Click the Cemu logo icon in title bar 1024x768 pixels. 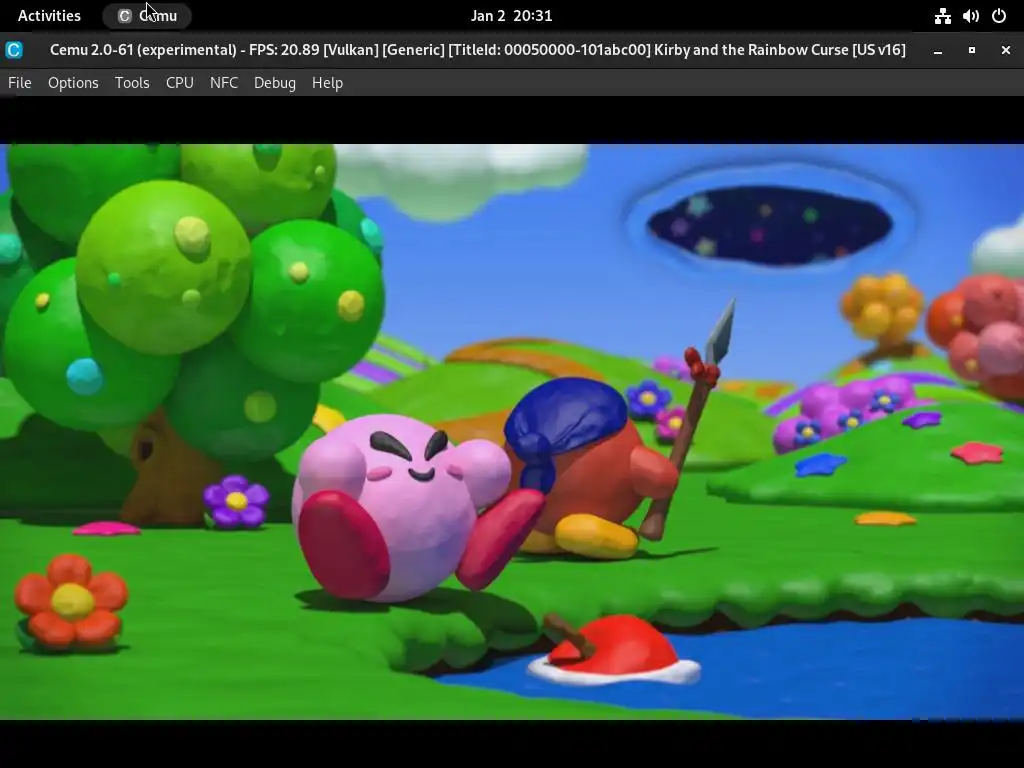pos(14,50)
